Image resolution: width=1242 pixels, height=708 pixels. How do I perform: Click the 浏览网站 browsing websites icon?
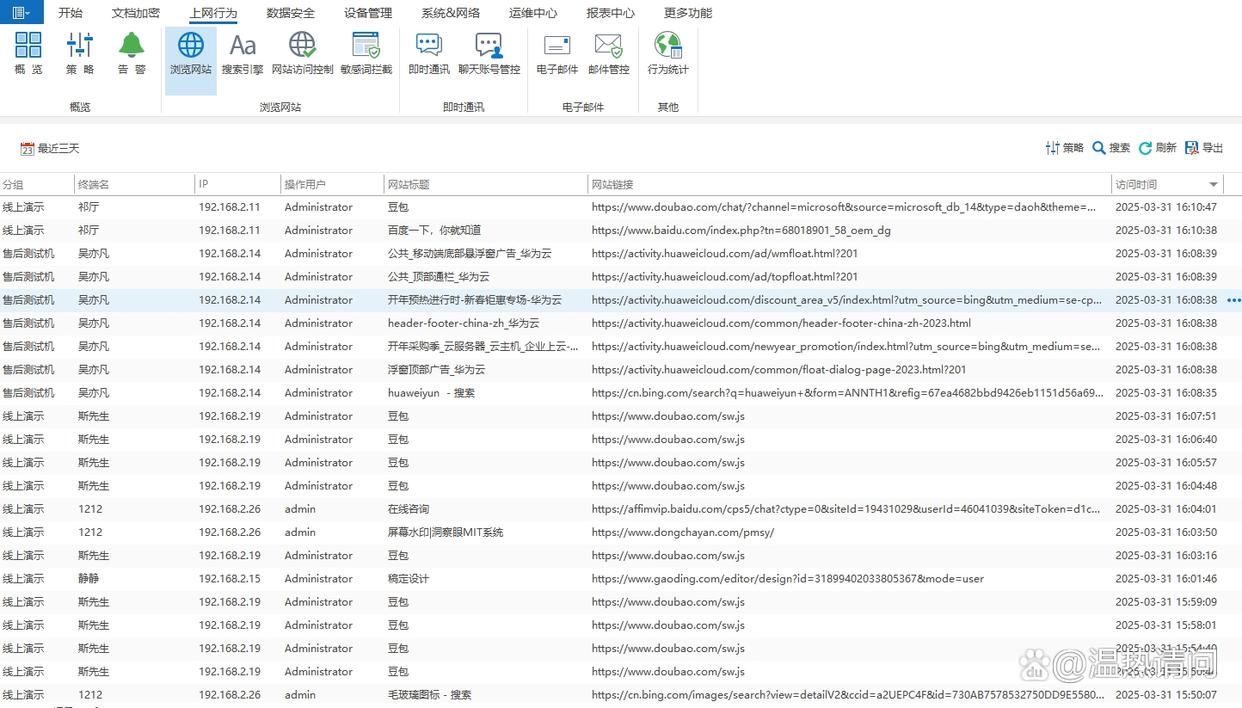190,55
